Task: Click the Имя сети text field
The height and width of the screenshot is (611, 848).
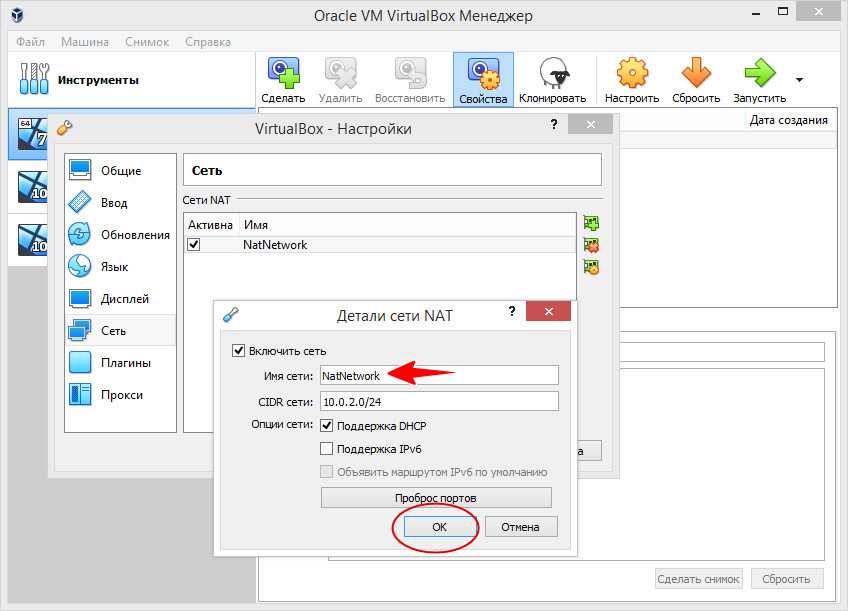Action: click(x=438, y=376)
